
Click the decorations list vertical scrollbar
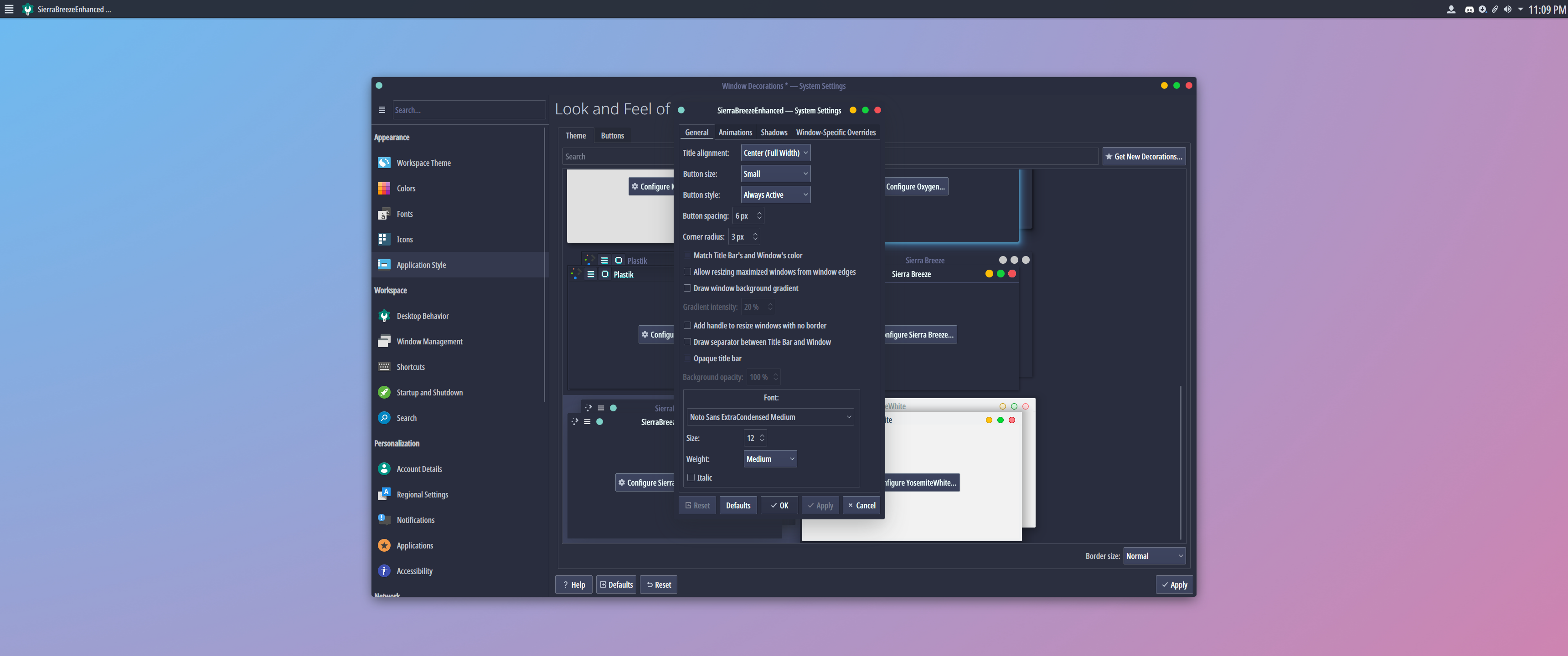pos(1181,462)
